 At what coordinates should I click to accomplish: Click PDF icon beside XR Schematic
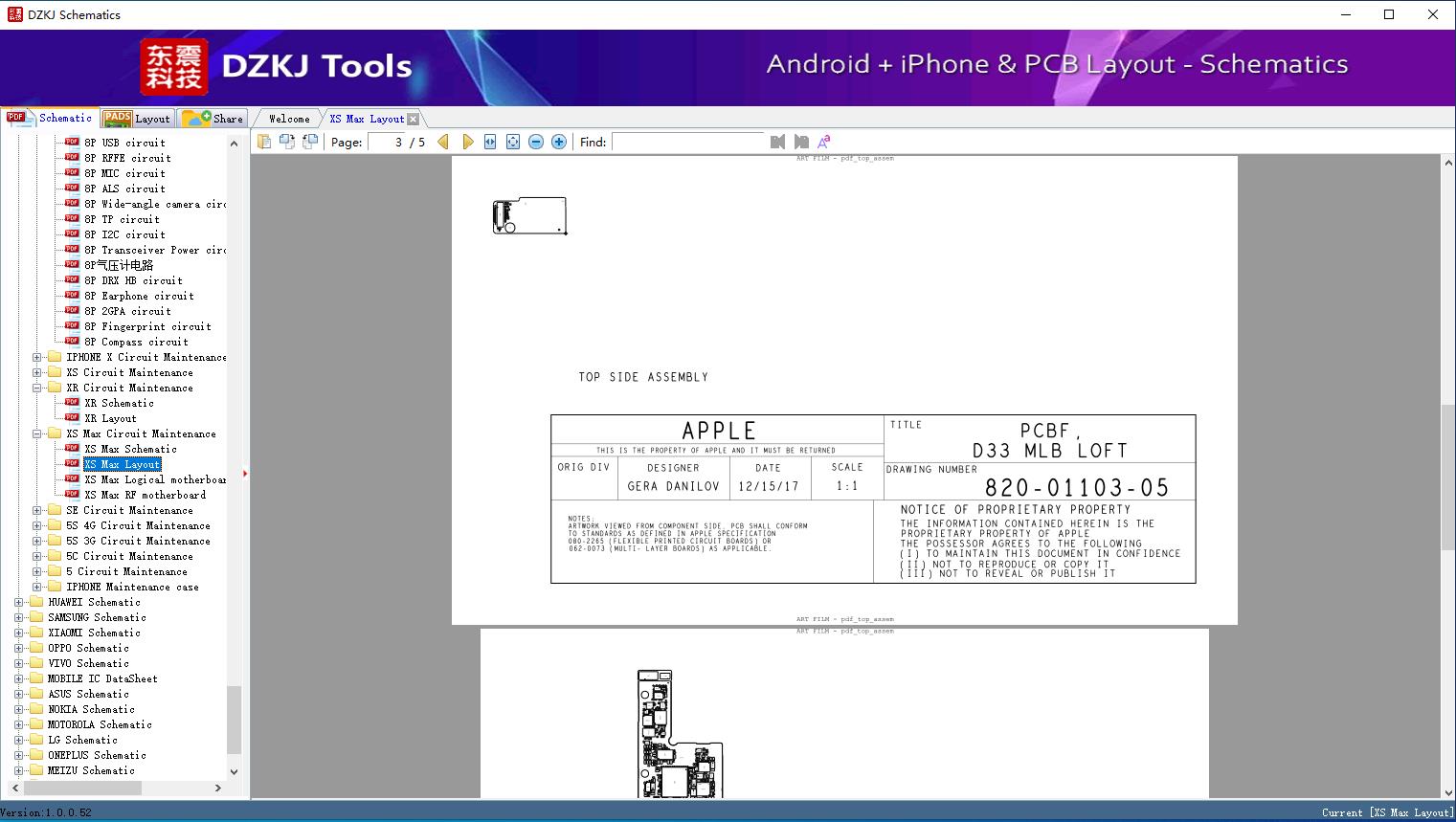tap(72, 402)
